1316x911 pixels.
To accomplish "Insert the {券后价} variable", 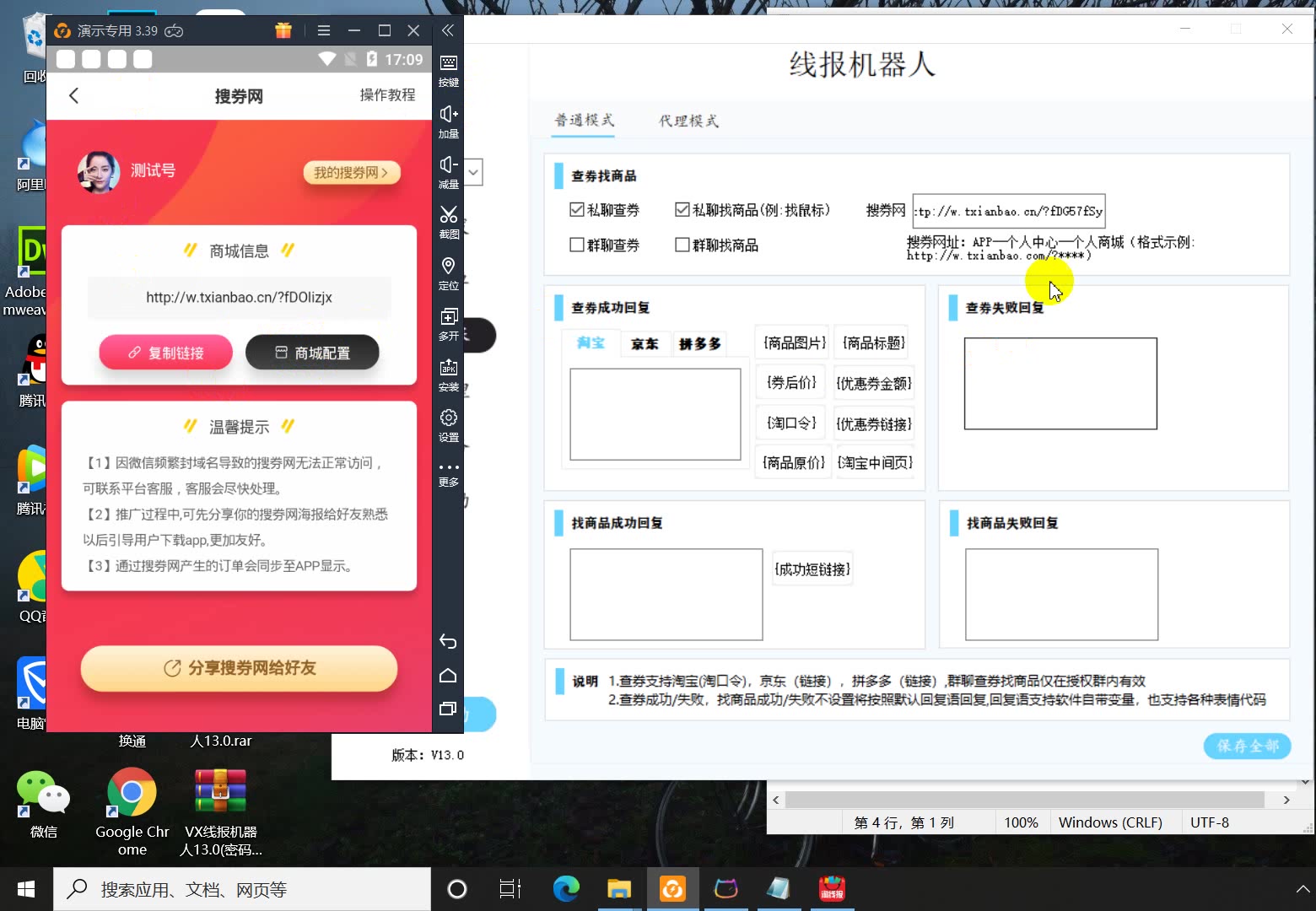I will [791, 382].
